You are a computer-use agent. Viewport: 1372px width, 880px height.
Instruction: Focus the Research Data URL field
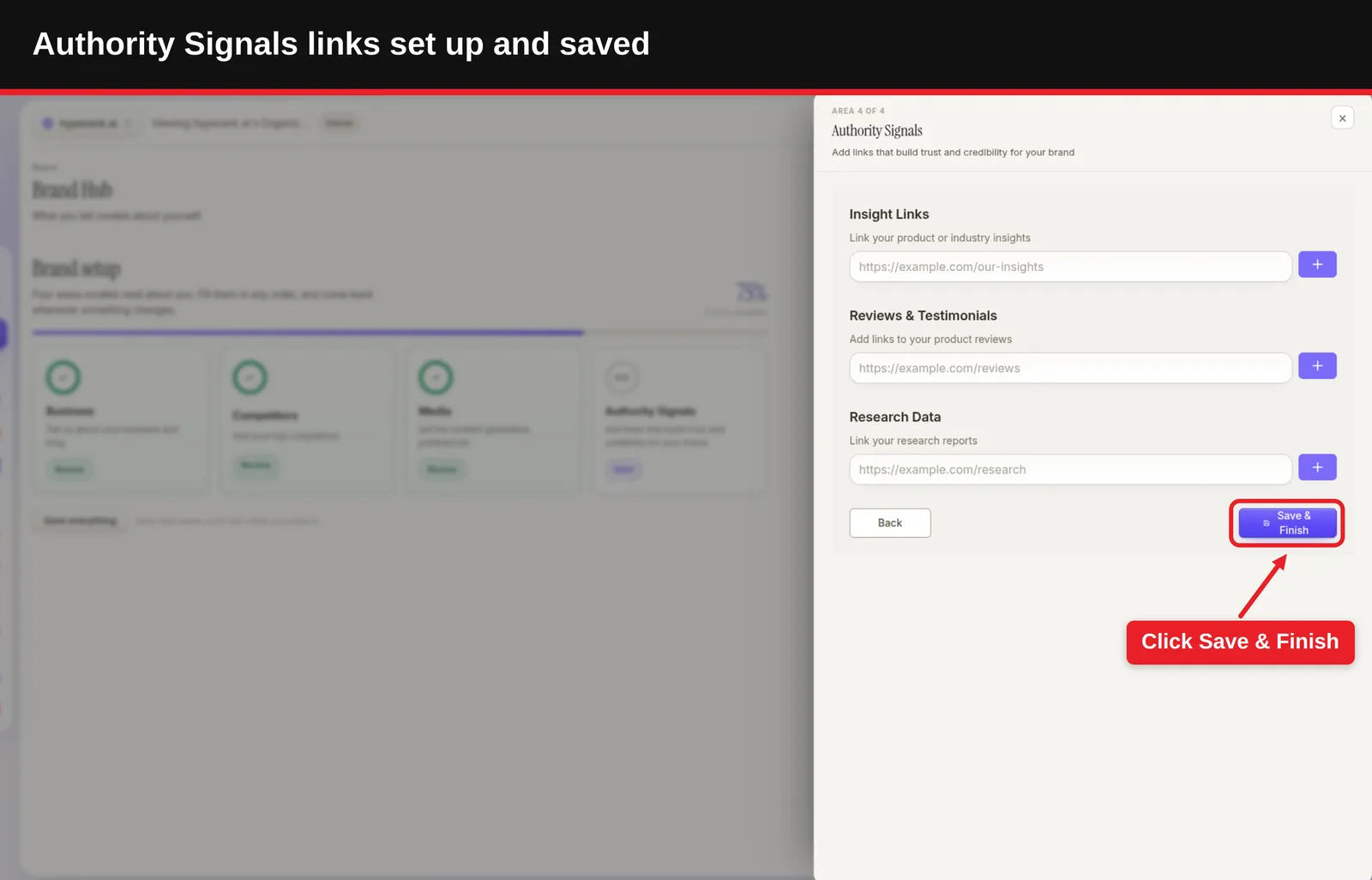pos(1070,469)
